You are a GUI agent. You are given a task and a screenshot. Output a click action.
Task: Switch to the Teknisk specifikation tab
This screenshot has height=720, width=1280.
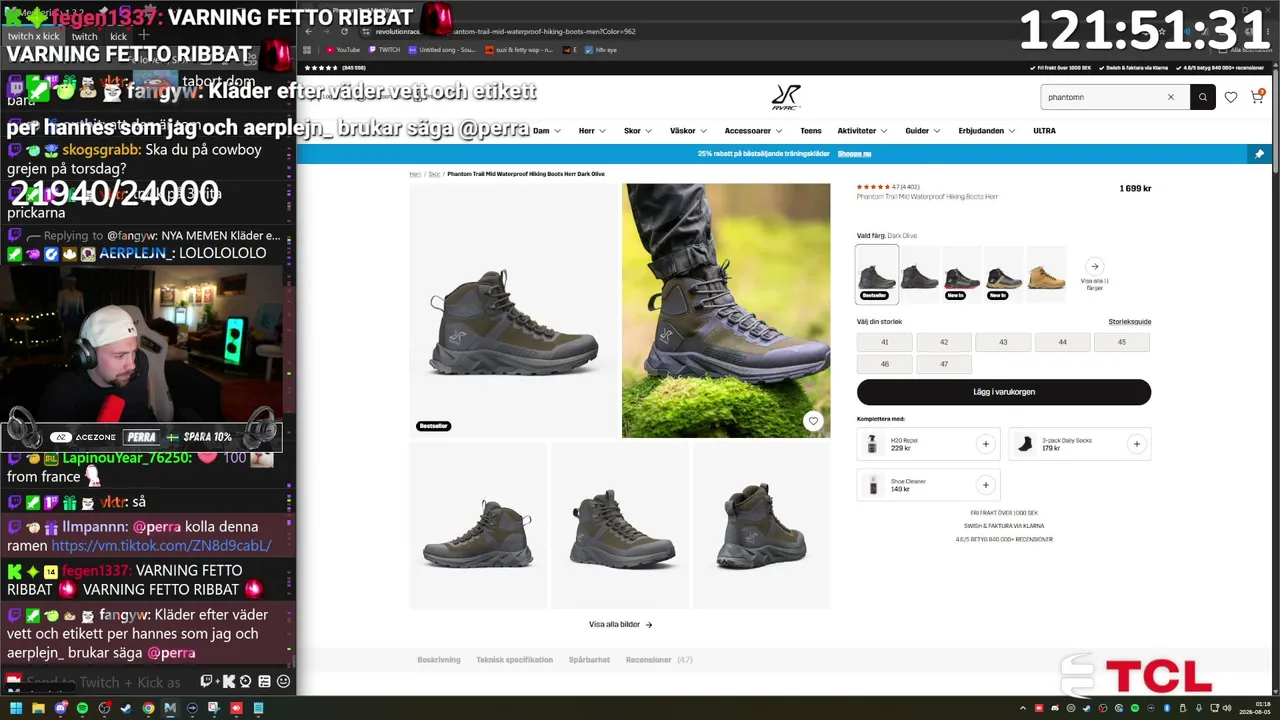[x=515, y=660]
